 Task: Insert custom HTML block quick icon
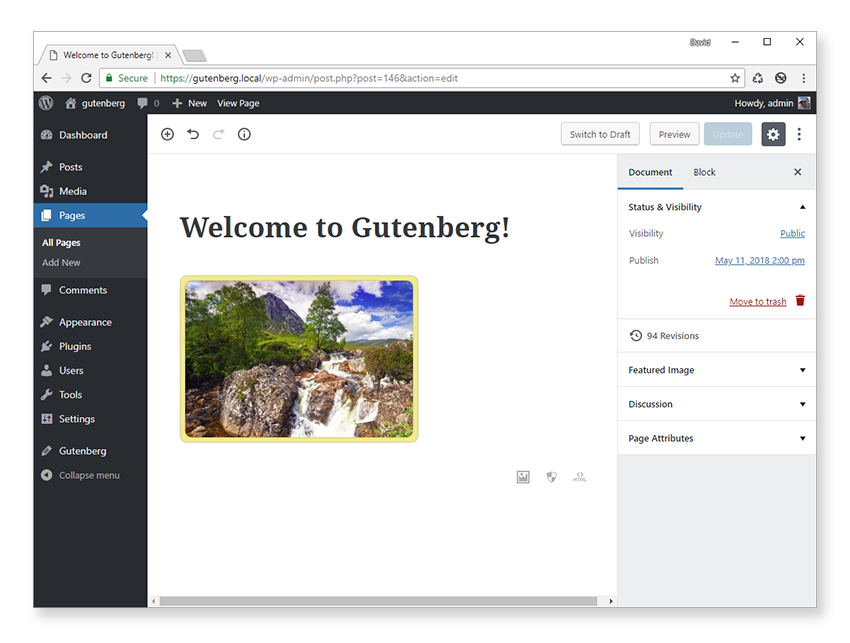pyautogui.click(x=580, y=477)
